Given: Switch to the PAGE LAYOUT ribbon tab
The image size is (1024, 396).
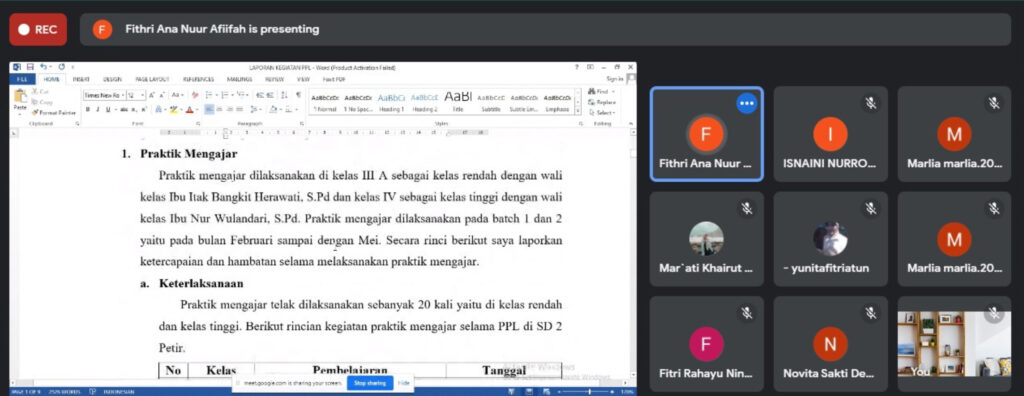Looking at the screenshot, I should pos(152,79).
